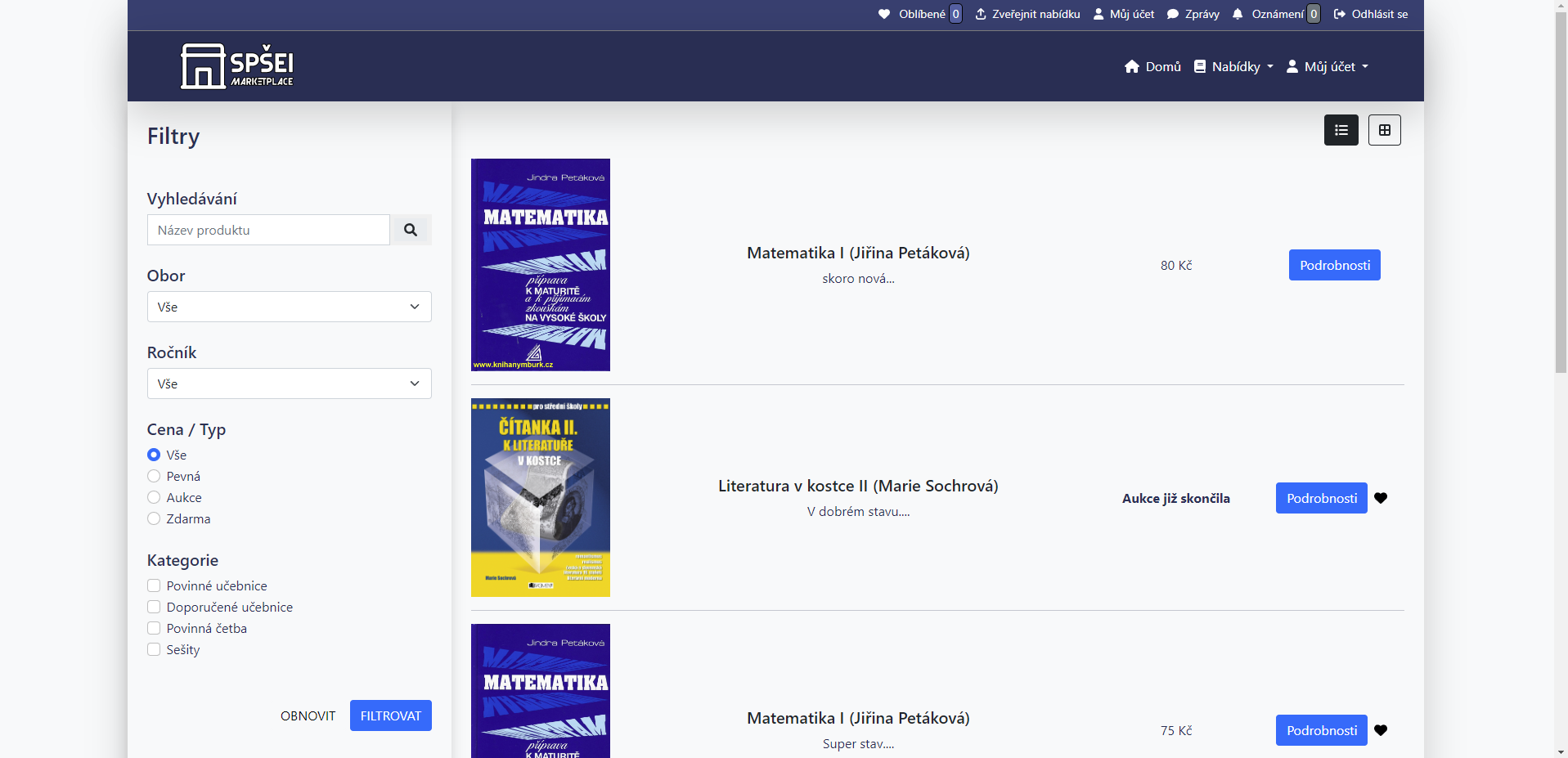Switch to grid view layout

click(1385, 129)
